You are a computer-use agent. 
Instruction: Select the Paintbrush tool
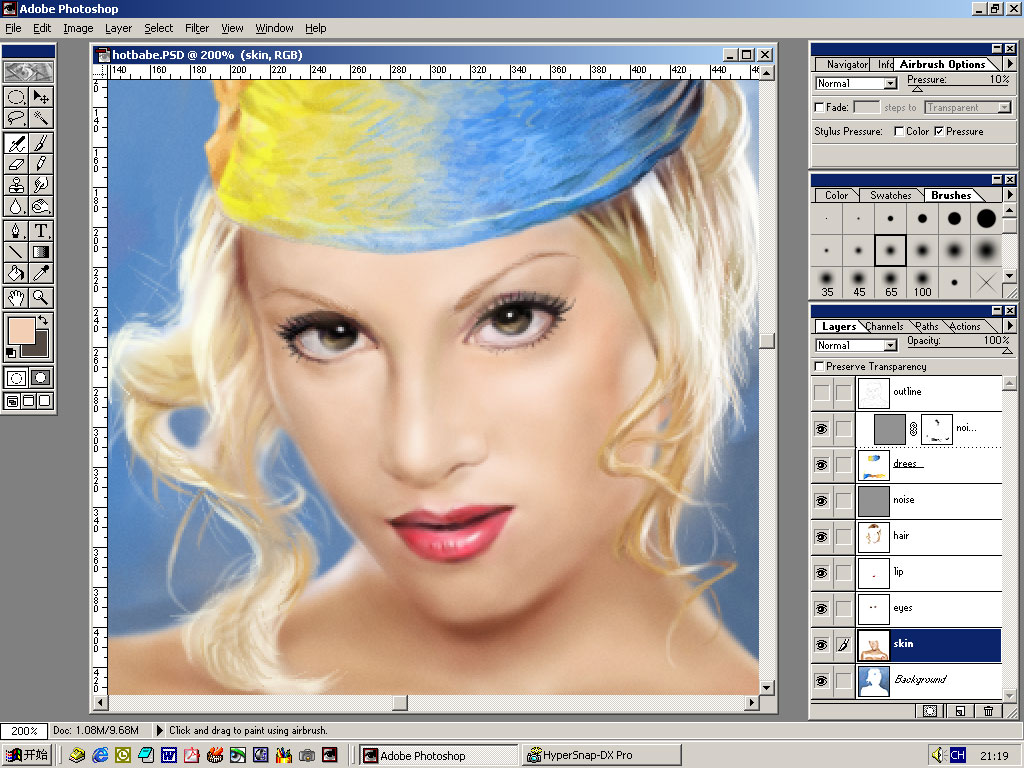pos(40,143)
